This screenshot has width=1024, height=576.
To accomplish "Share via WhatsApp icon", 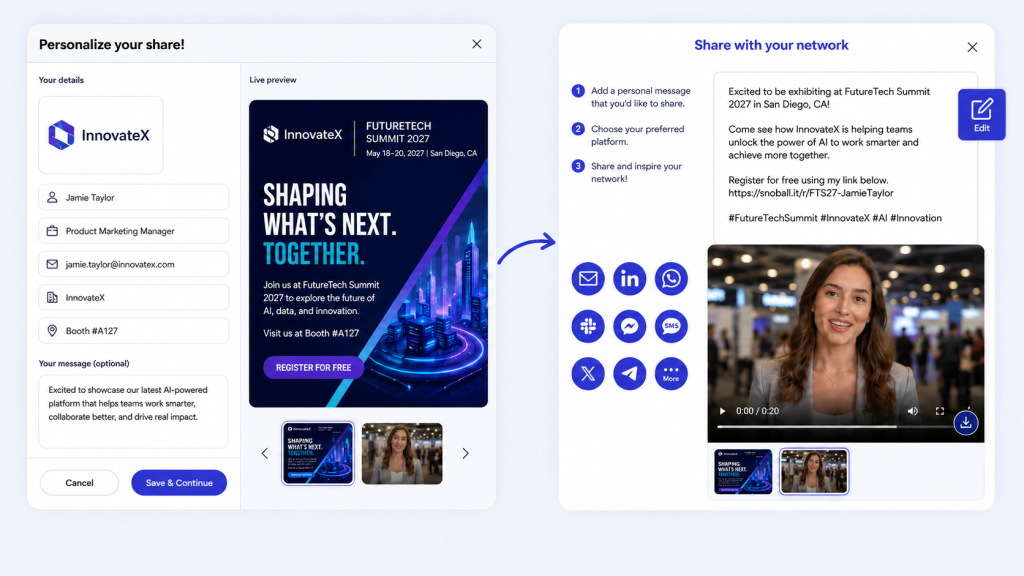I will 671,279.
